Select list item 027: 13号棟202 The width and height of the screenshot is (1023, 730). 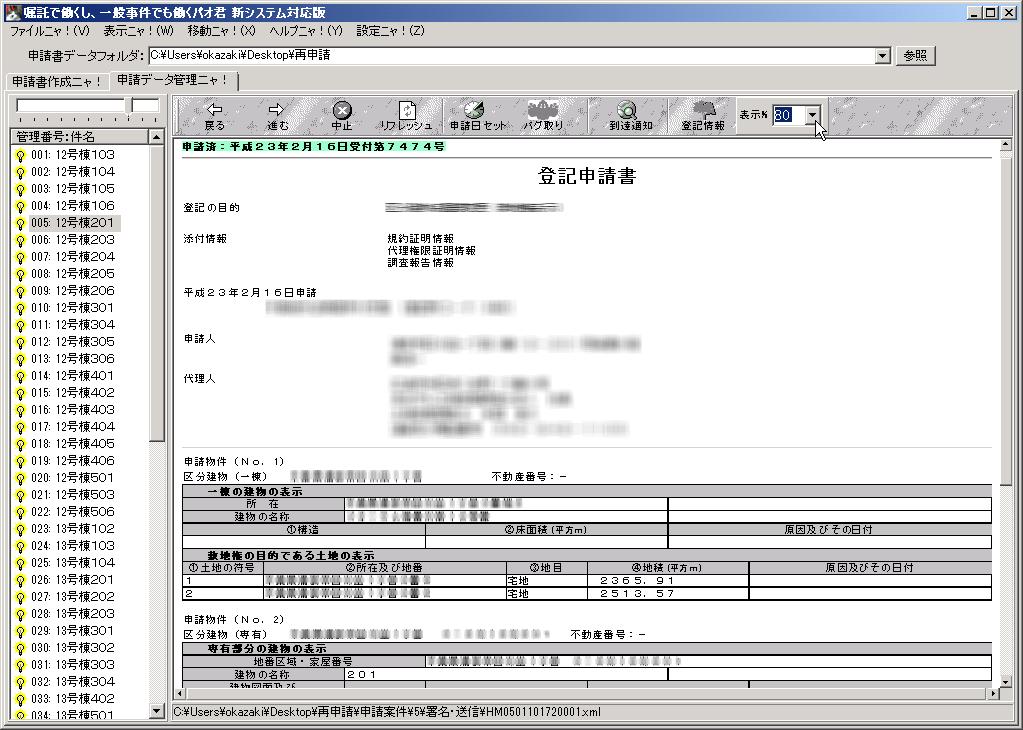point(72,597)
